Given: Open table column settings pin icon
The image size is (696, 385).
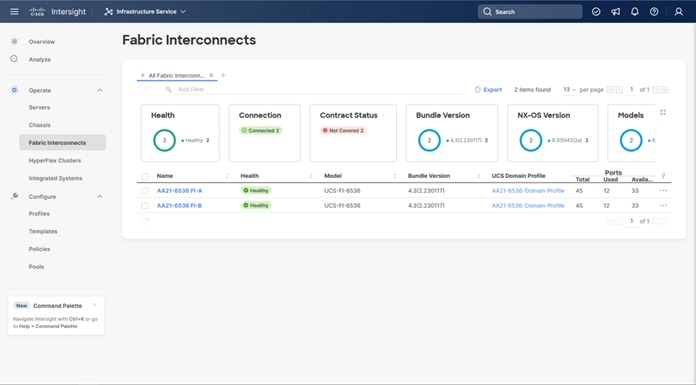Looking at the screenshot, I should point(663,176).
